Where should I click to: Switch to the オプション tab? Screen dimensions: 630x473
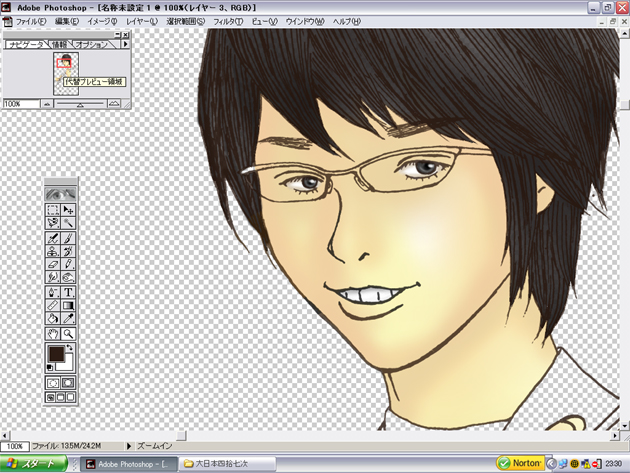pos(92,45)
